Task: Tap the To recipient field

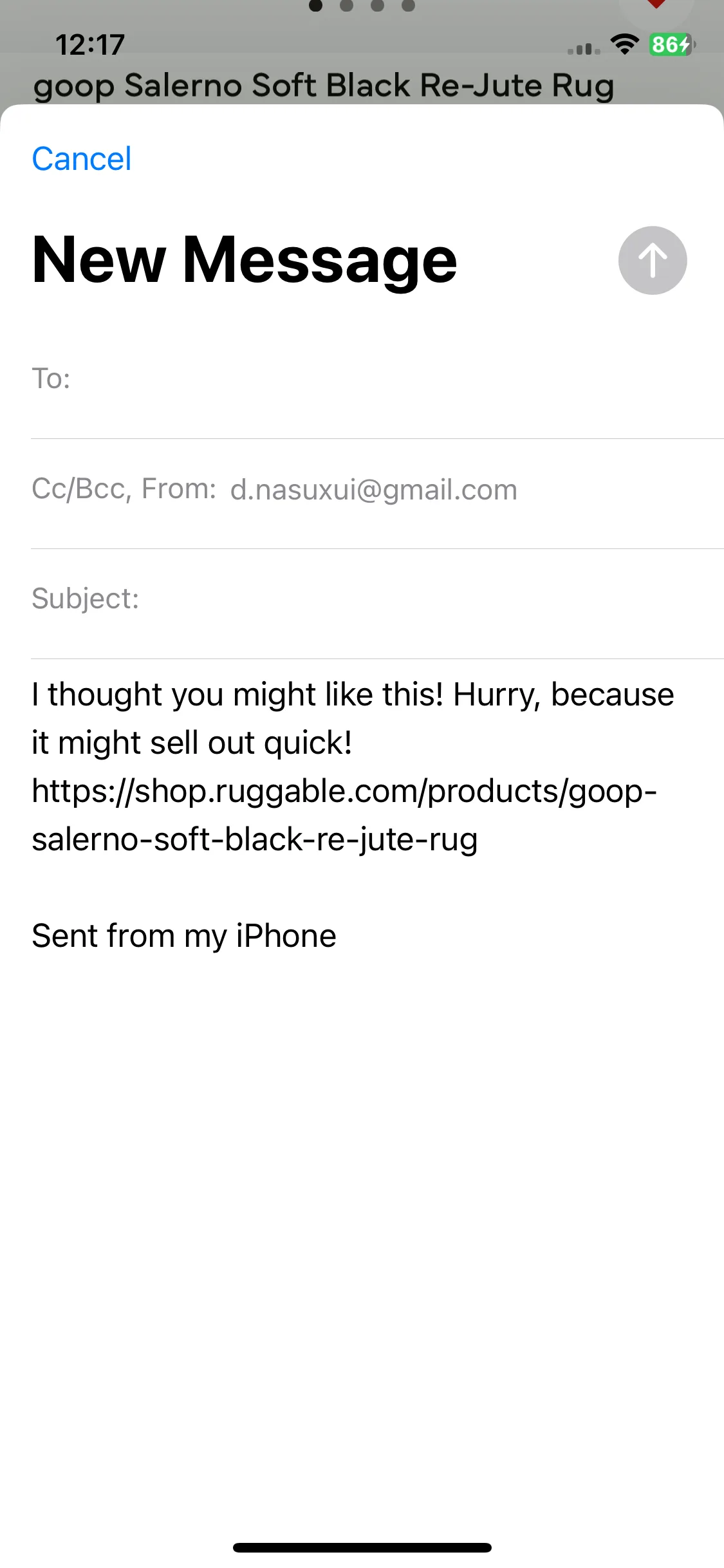Action: click(x=377, y=378)
